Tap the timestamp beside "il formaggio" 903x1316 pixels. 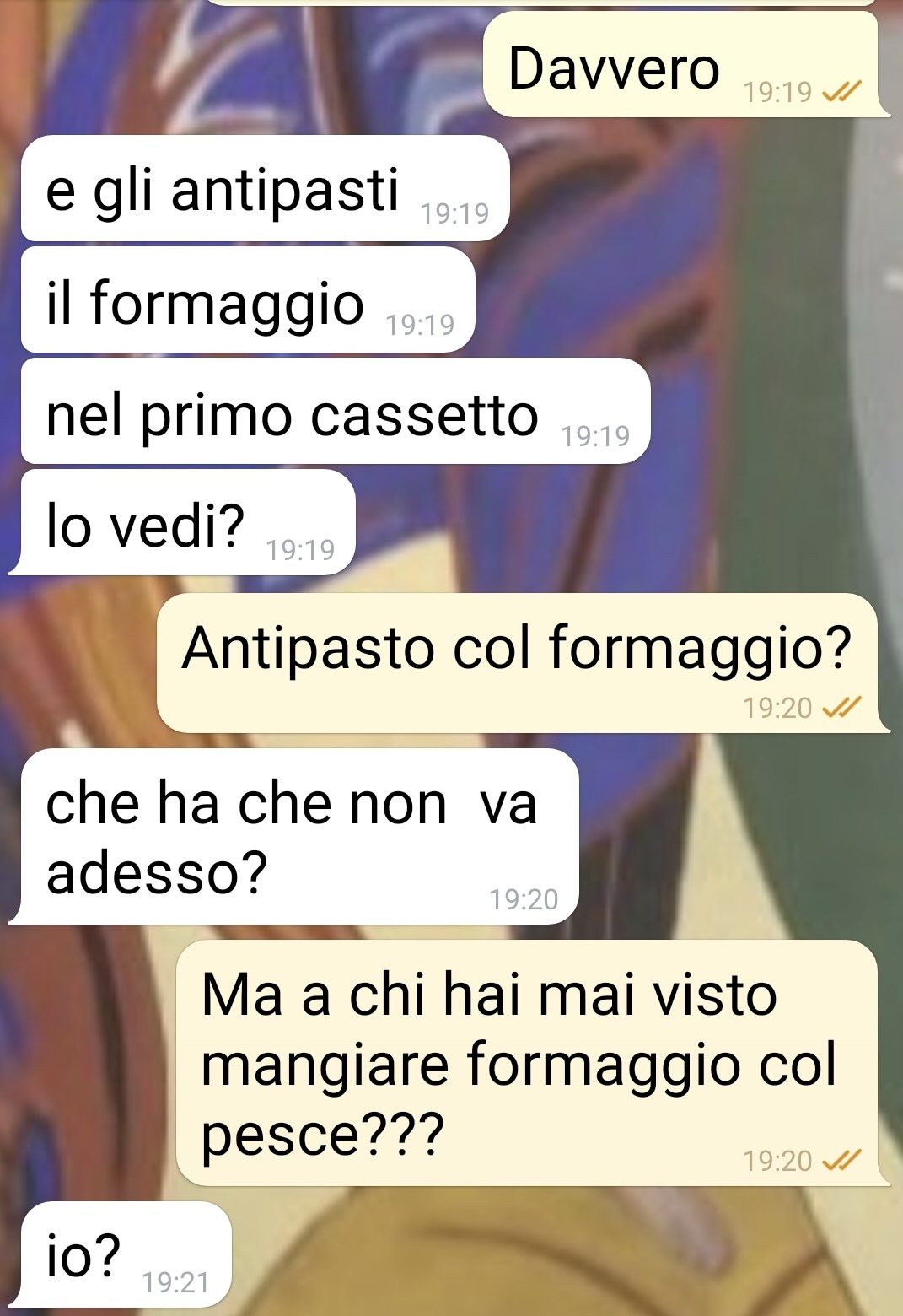[420, 325]
